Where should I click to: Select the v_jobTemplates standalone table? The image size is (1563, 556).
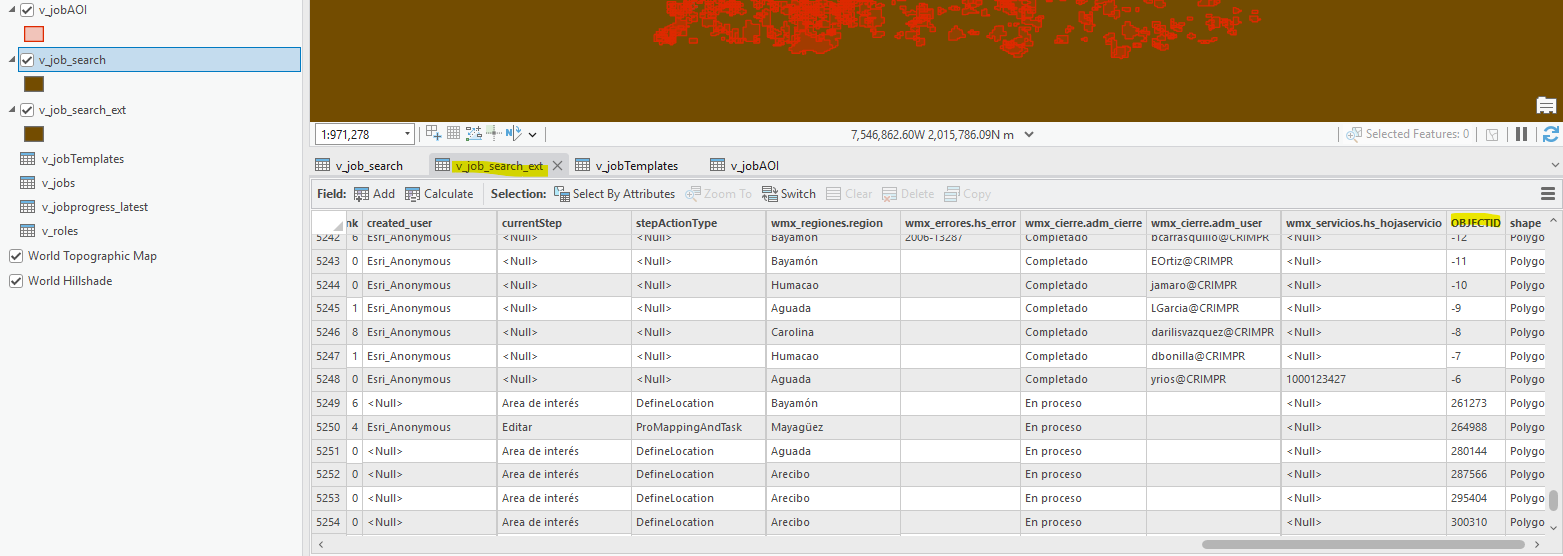point(82,159)
